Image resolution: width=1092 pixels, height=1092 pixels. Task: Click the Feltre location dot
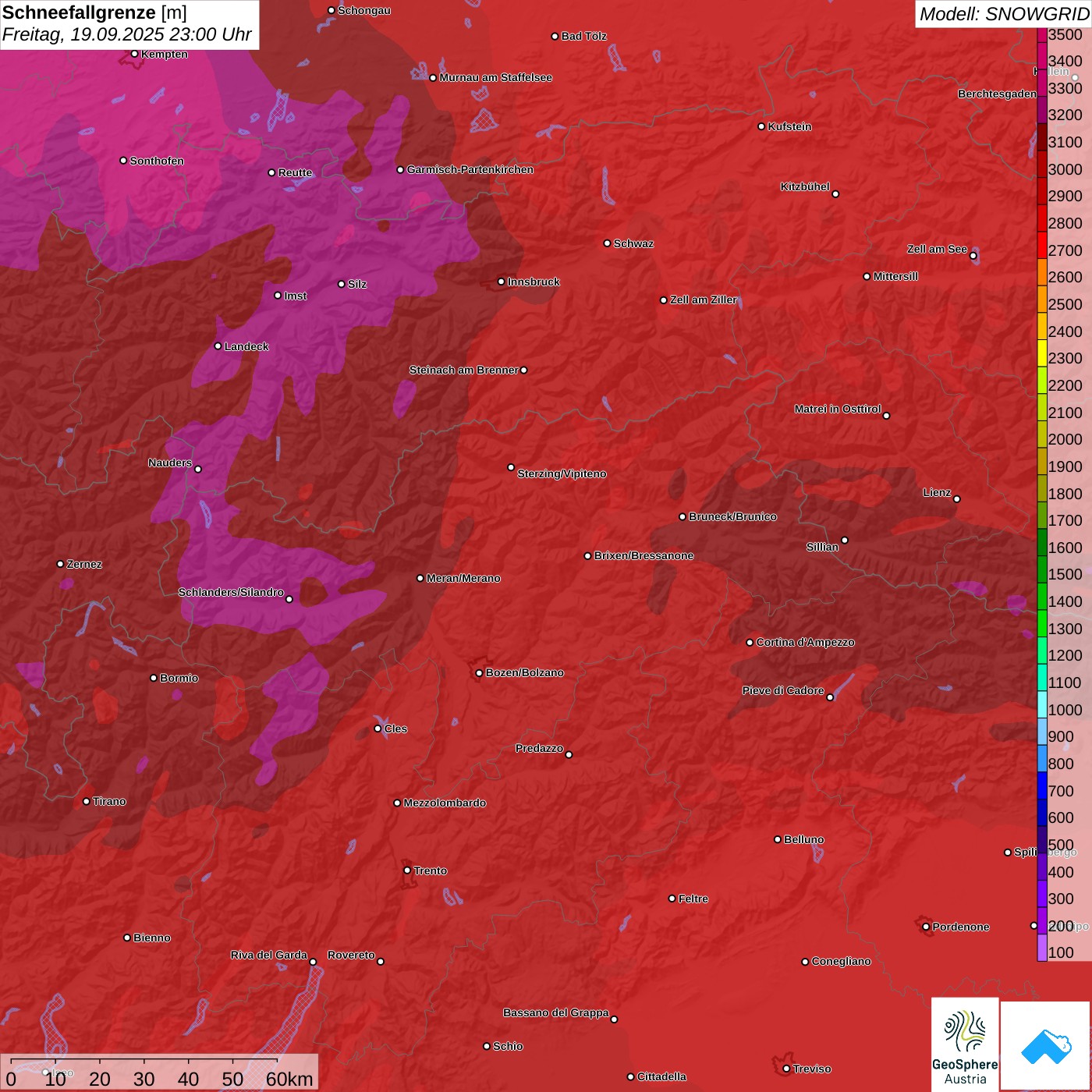click(x=672, y=899)
